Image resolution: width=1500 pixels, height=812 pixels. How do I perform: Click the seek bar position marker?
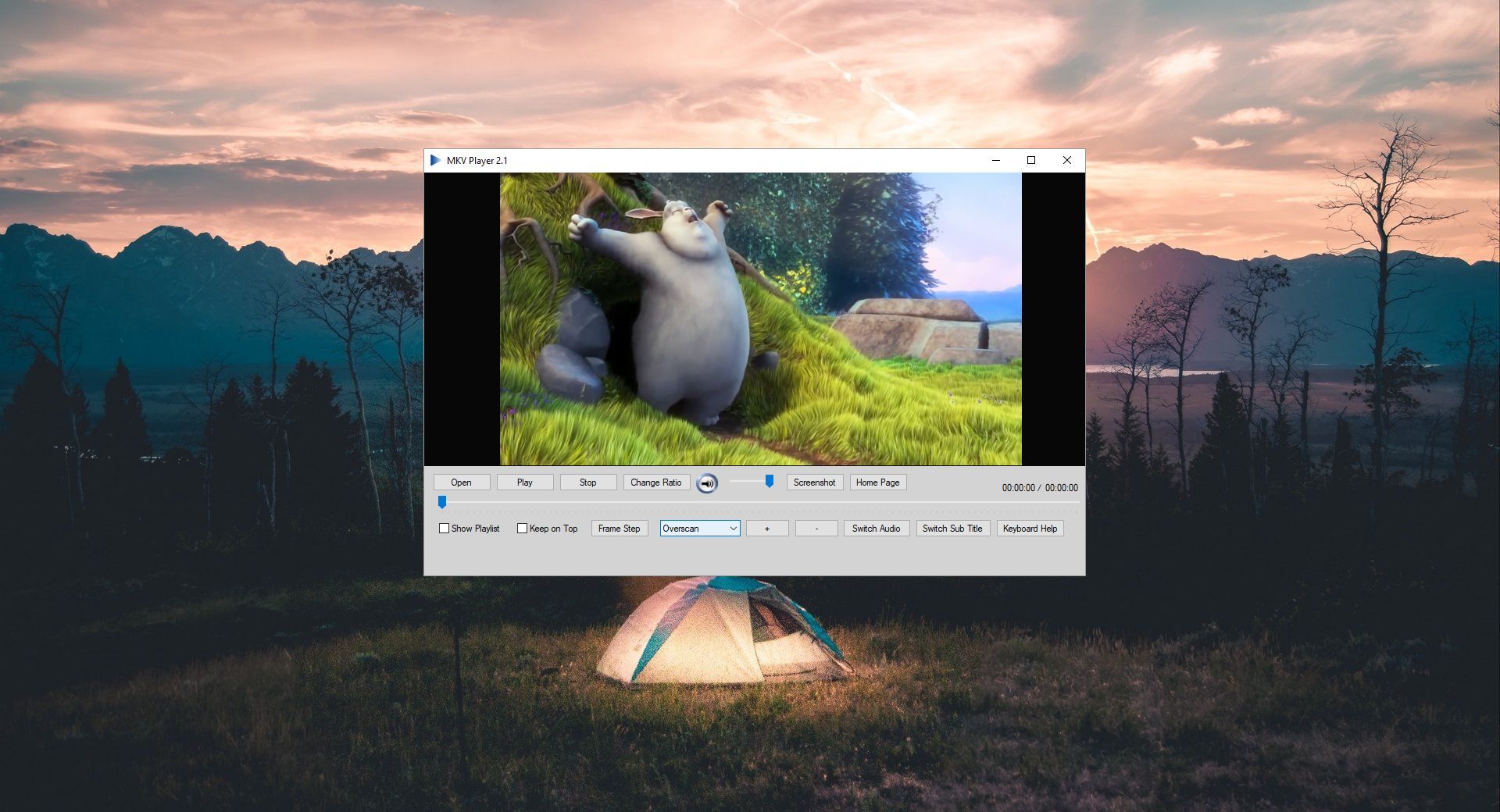click(442, 502)
